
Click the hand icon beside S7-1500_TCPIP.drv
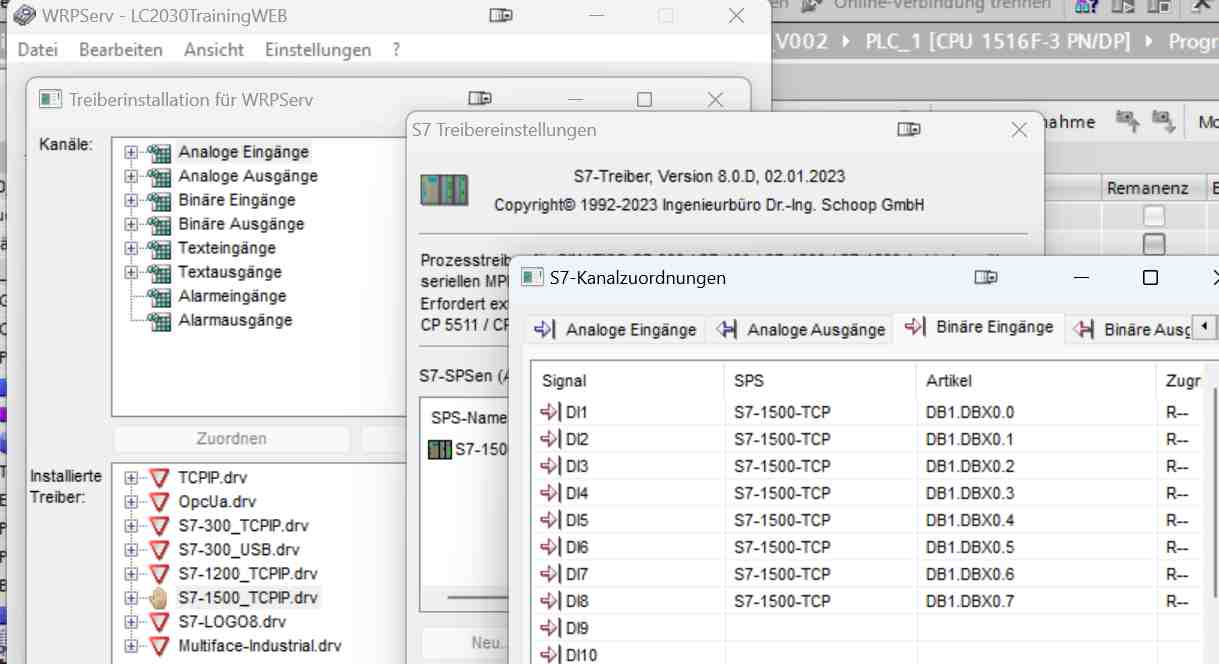point(159,598)
